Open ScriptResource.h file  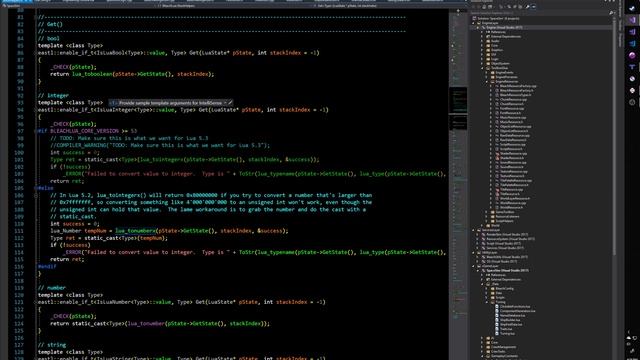pos(512,149)
